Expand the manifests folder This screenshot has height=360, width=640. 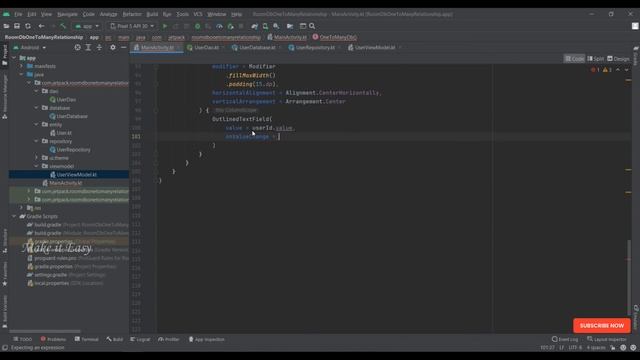click(22, 66)
